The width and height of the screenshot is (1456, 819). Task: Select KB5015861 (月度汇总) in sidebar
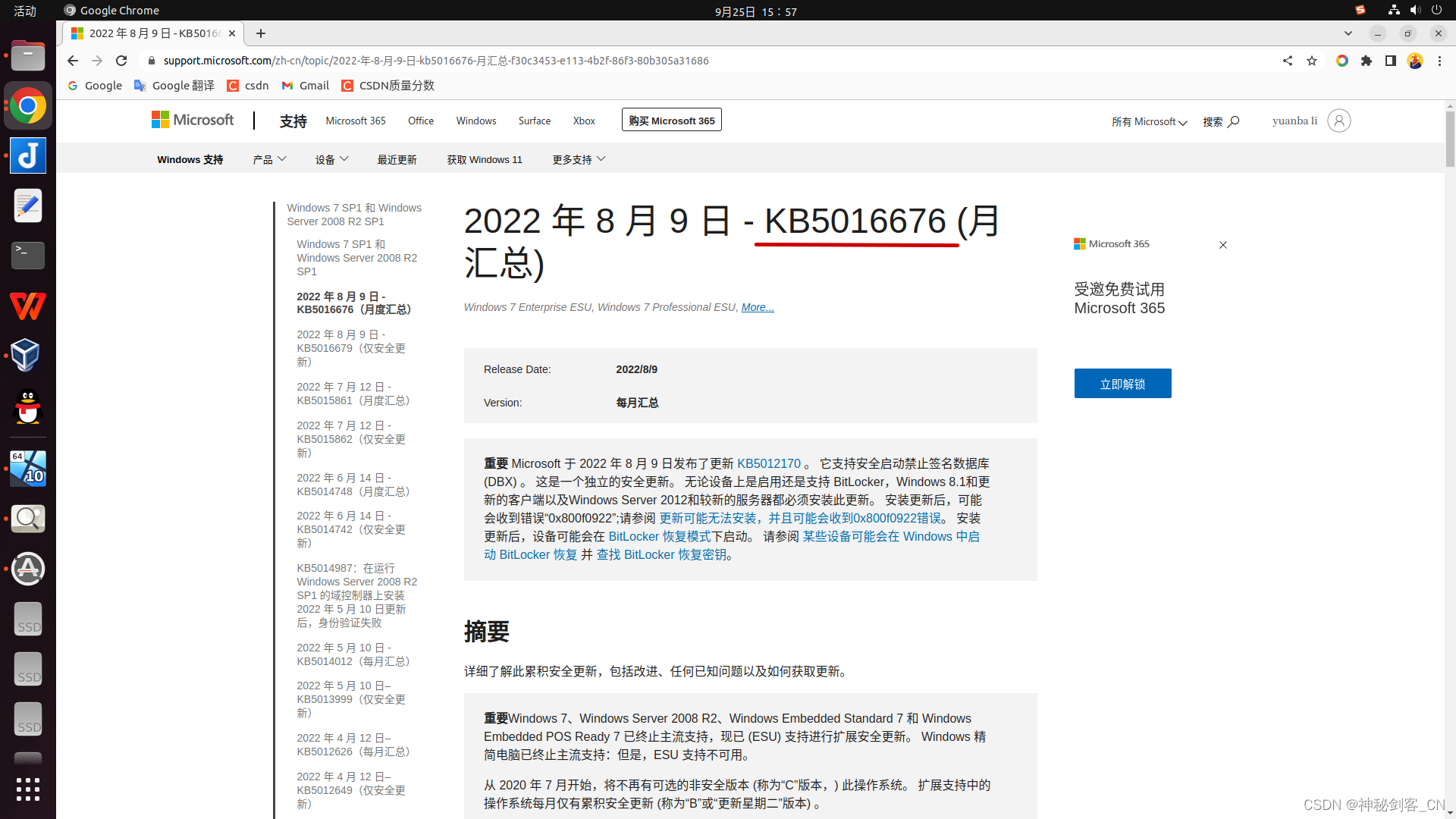[353, 394]
